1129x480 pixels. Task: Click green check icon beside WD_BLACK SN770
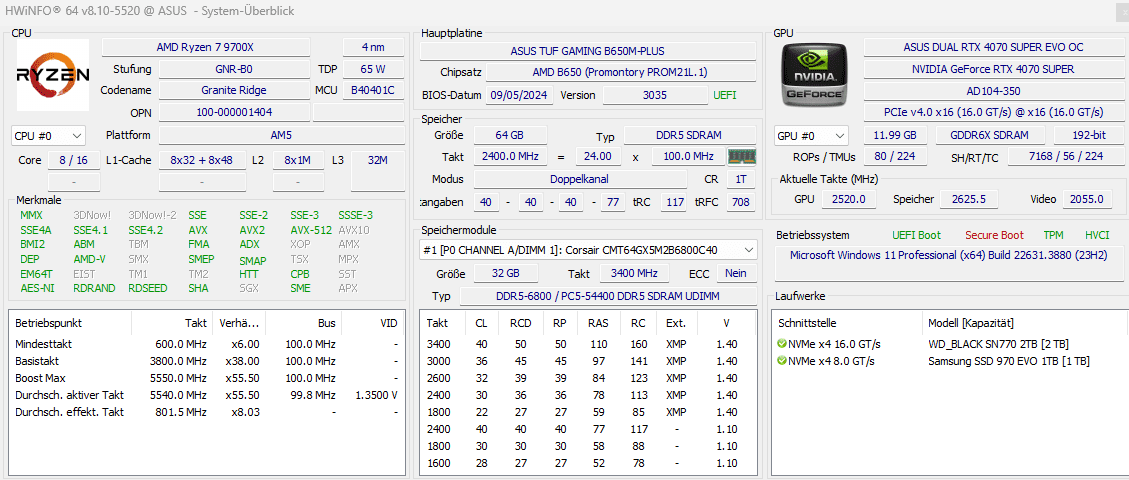pyautogui.click(x=783, y=344)
